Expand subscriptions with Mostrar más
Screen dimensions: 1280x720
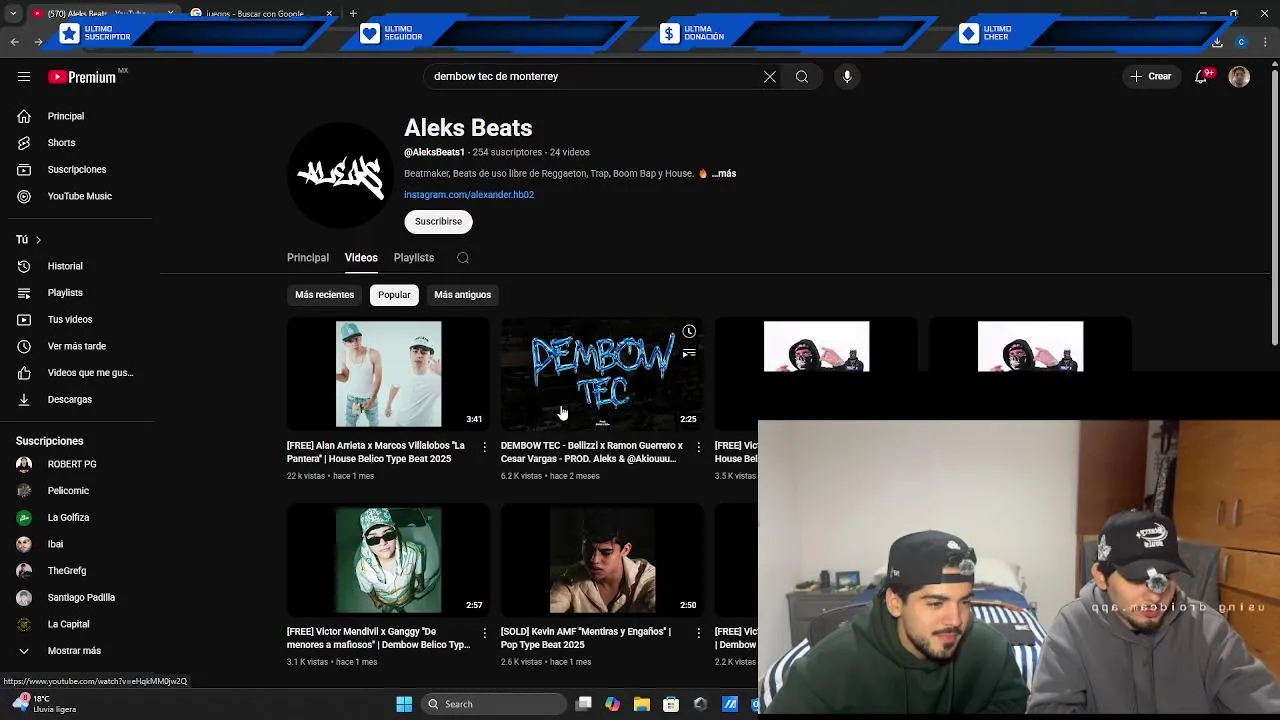(x=76, y=651)
